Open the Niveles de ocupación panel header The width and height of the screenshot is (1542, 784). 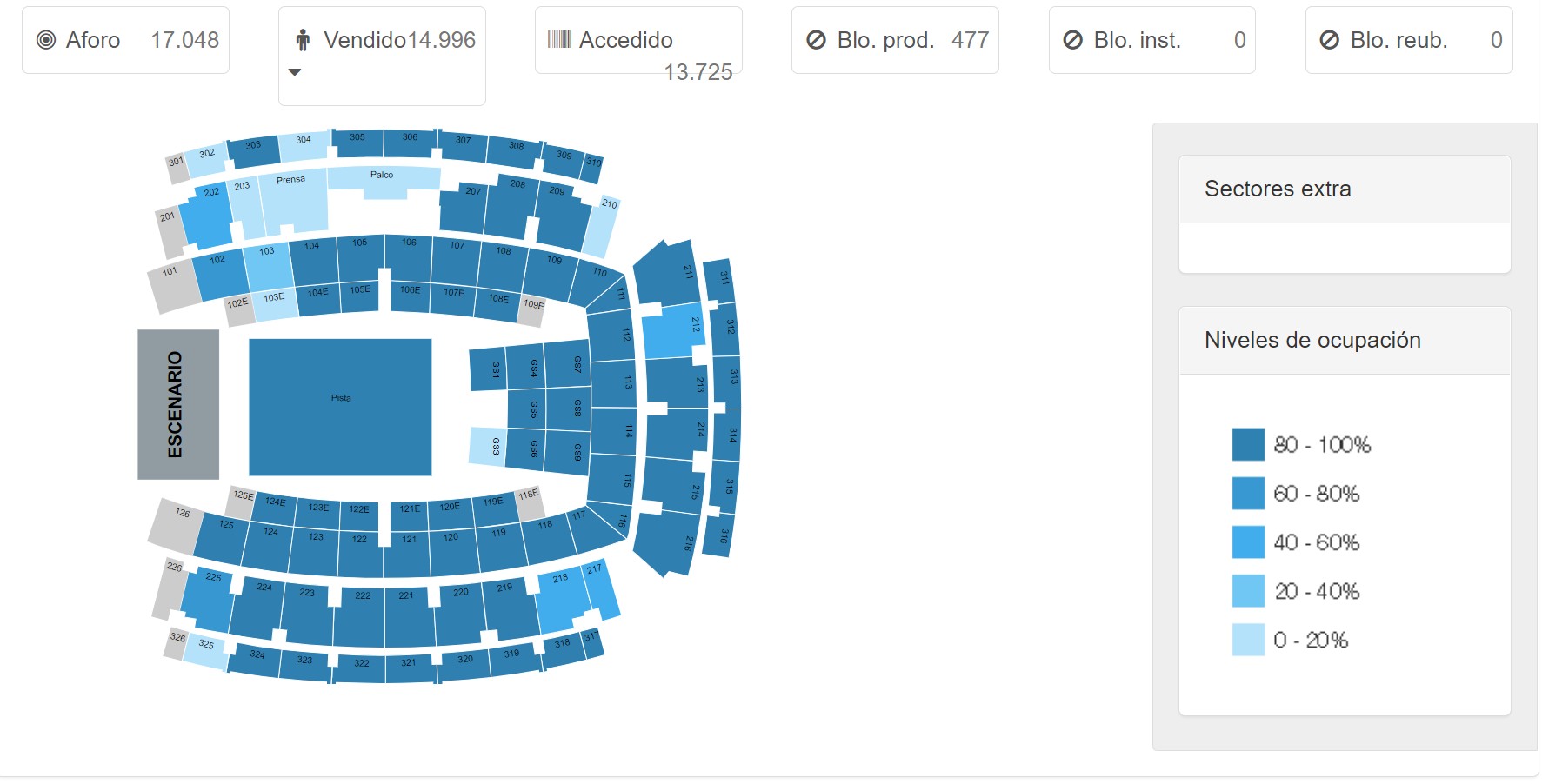pyautogui.click(x=1345, y=341)
